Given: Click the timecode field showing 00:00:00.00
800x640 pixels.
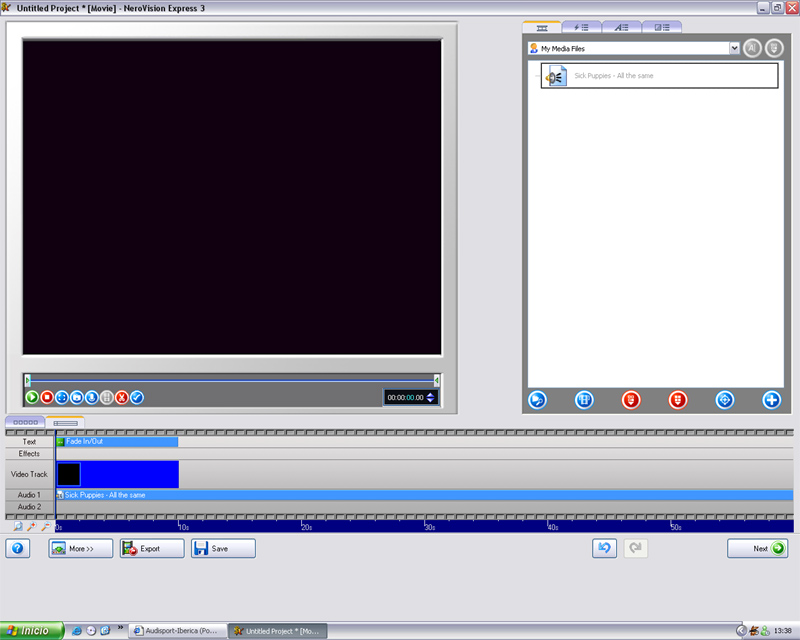Looking at the screenshot, I should pyautogui.click(x=406, y=398).
